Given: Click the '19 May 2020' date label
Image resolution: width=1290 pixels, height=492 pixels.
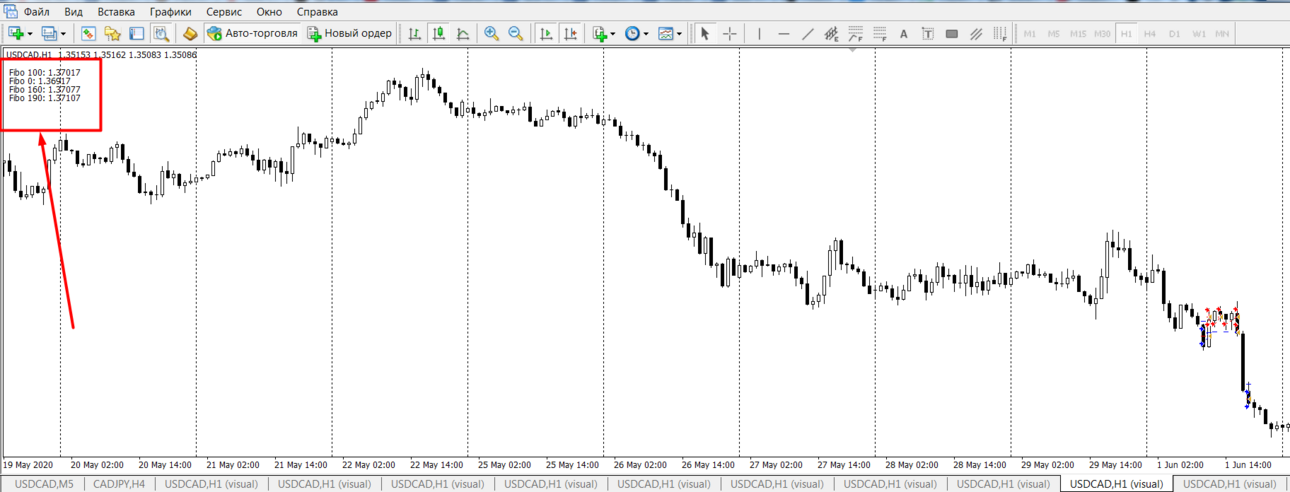Looking at the screenshot, I should point(27,465).
